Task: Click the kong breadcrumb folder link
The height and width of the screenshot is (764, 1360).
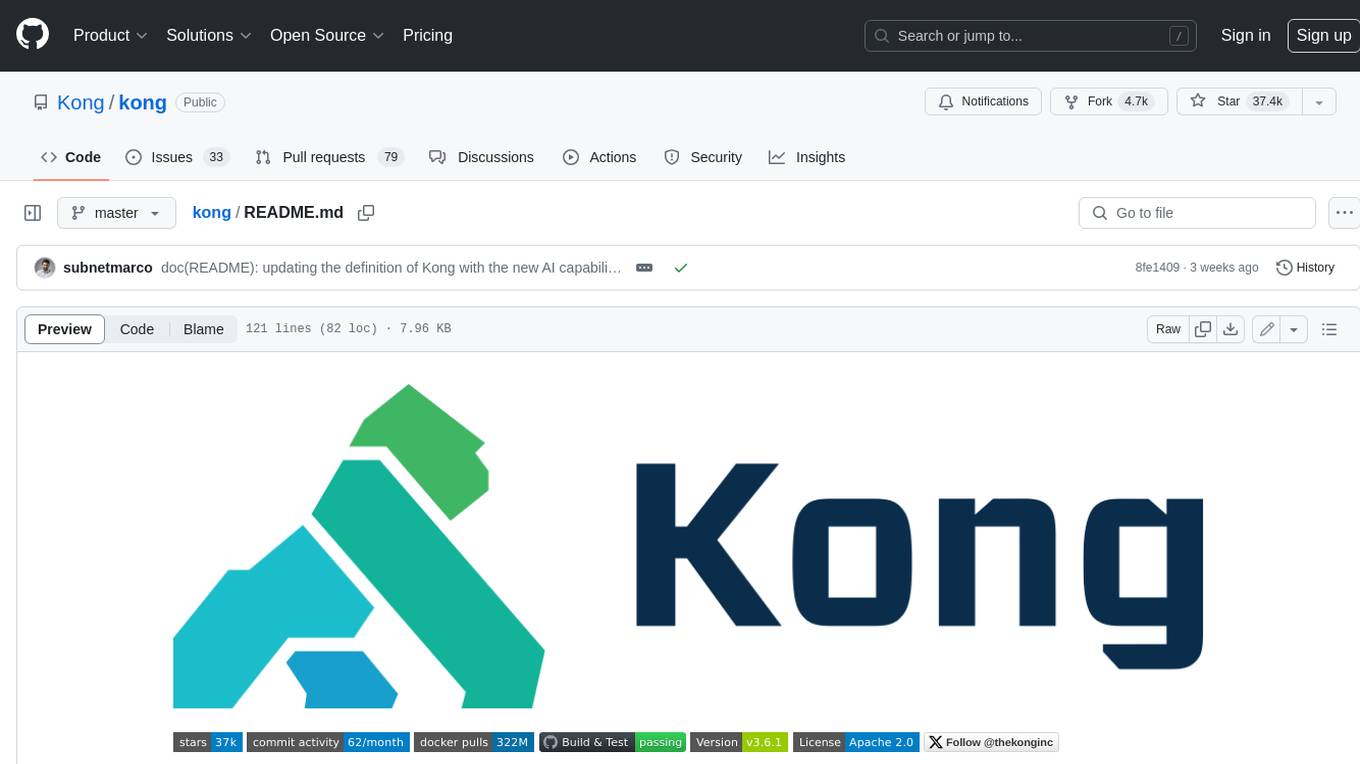Action: [211, 212]
